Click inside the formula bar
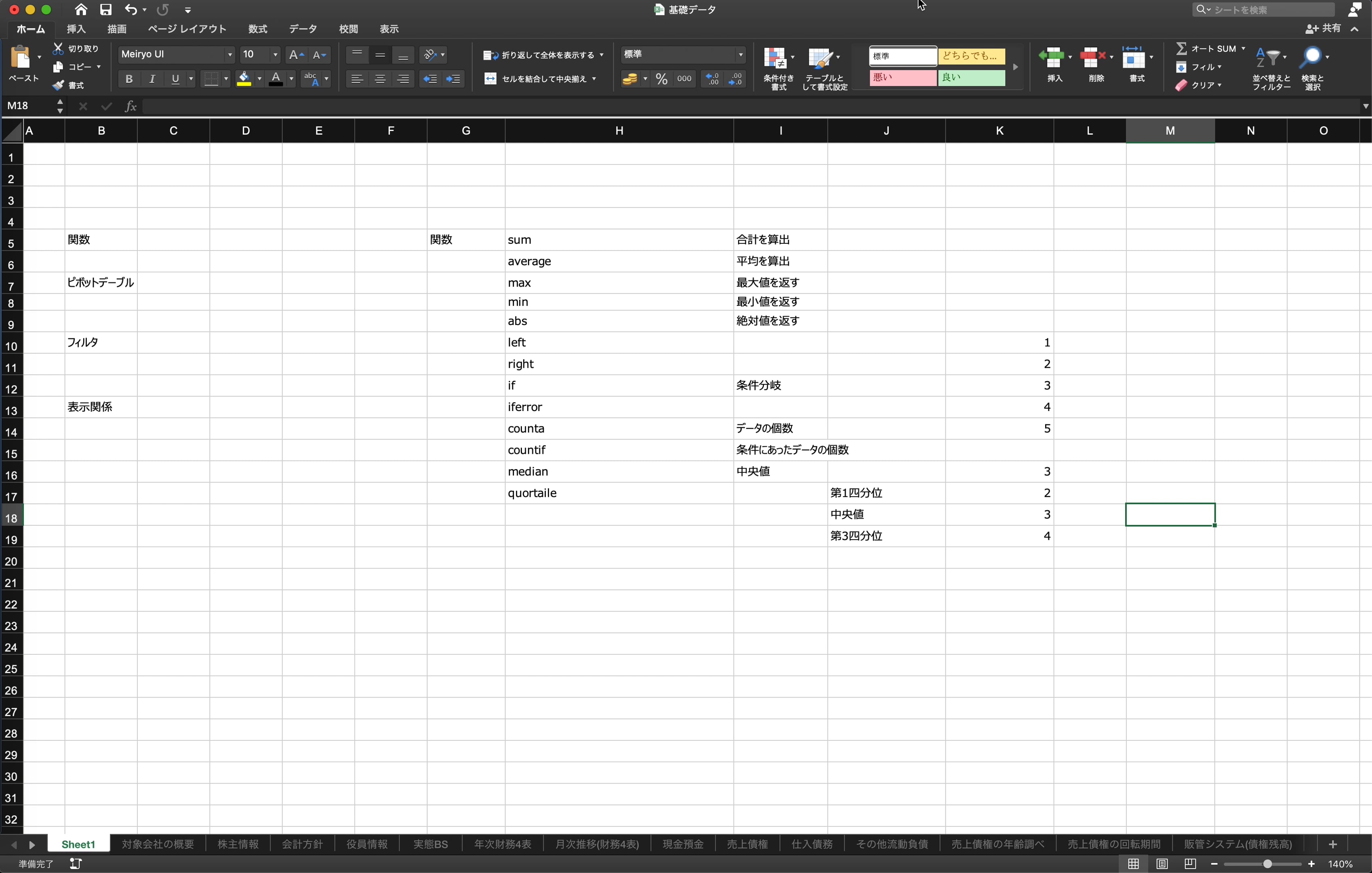This screenshot has width=1372, height=873. coord(456,106)
